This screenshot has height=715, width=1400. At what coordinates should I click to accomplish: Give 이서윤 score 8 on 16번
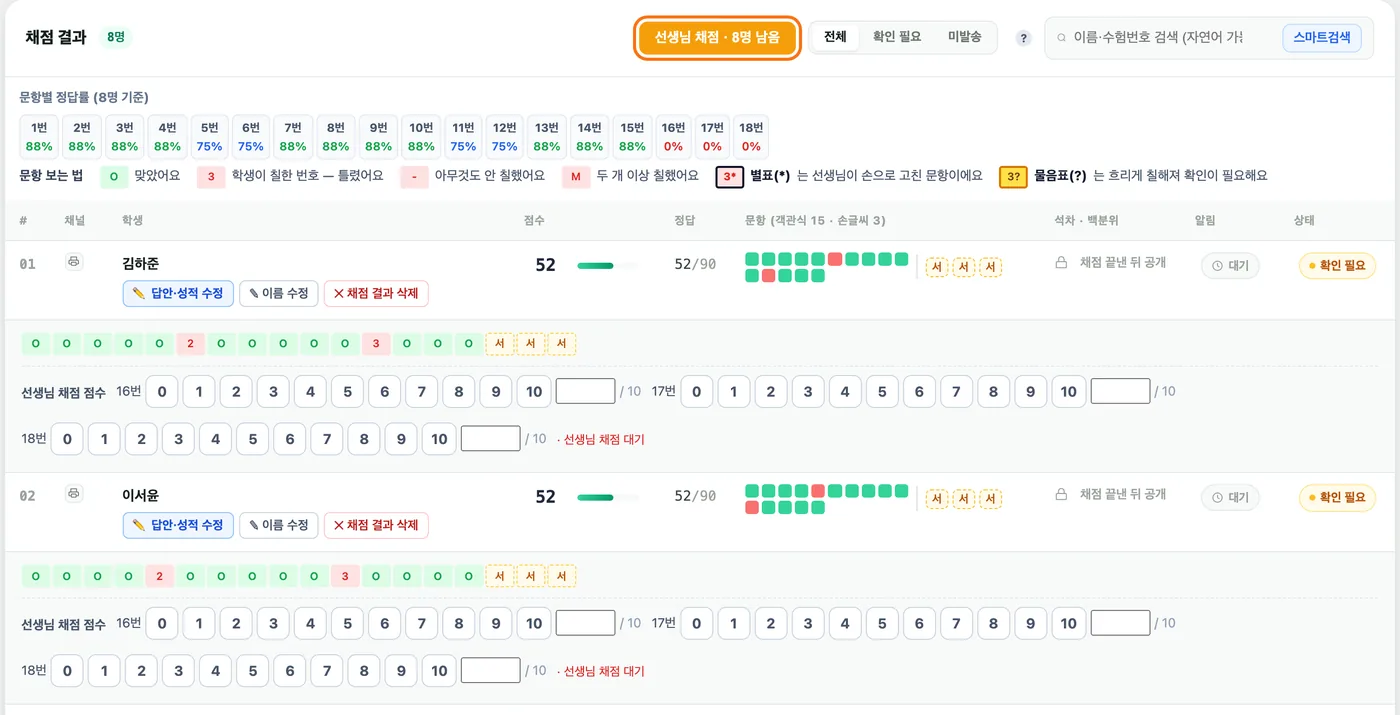[459, 623]
